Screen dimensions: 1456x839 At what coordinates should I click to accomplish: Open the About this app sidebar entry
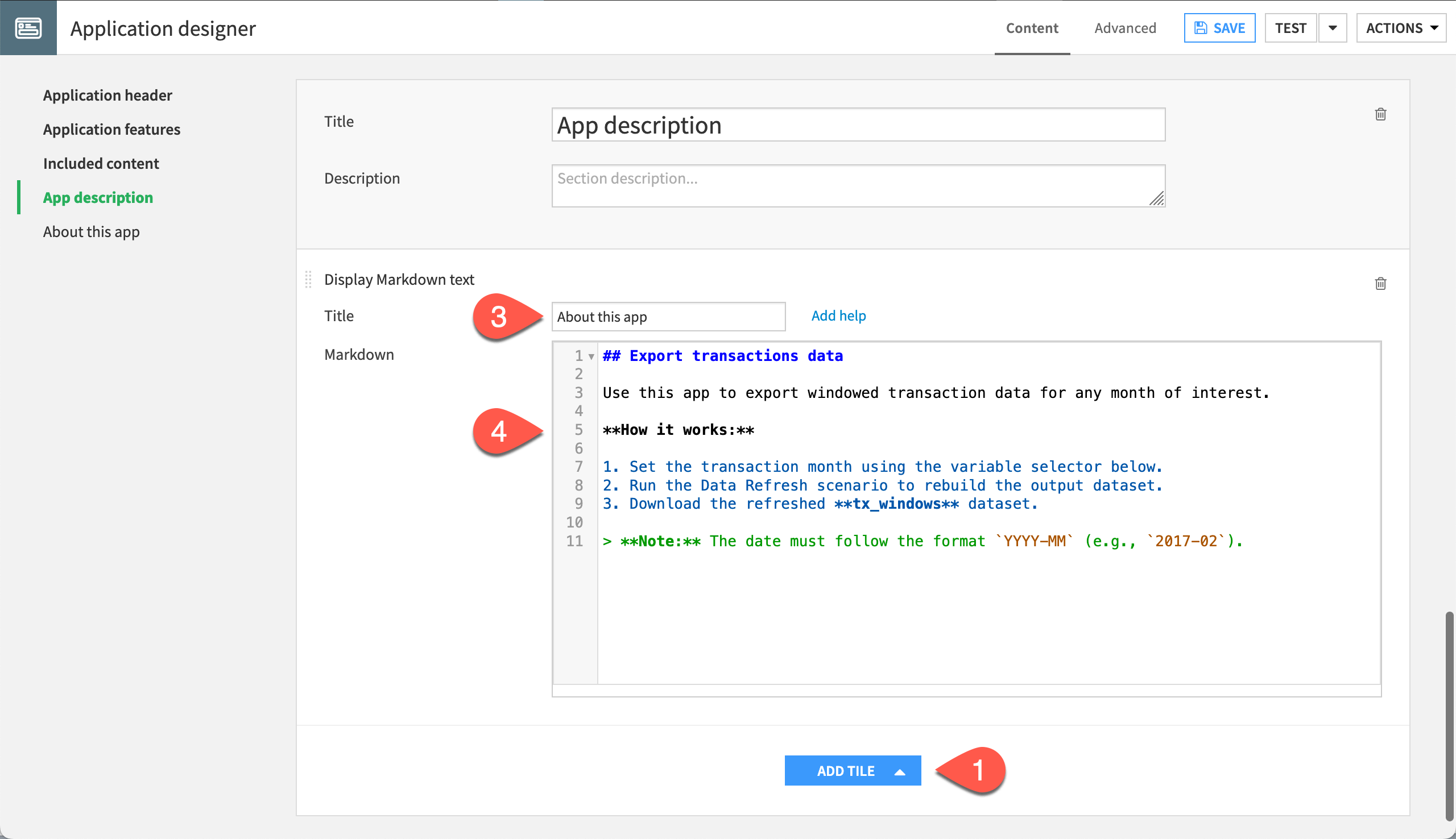(x=91, y=232)
